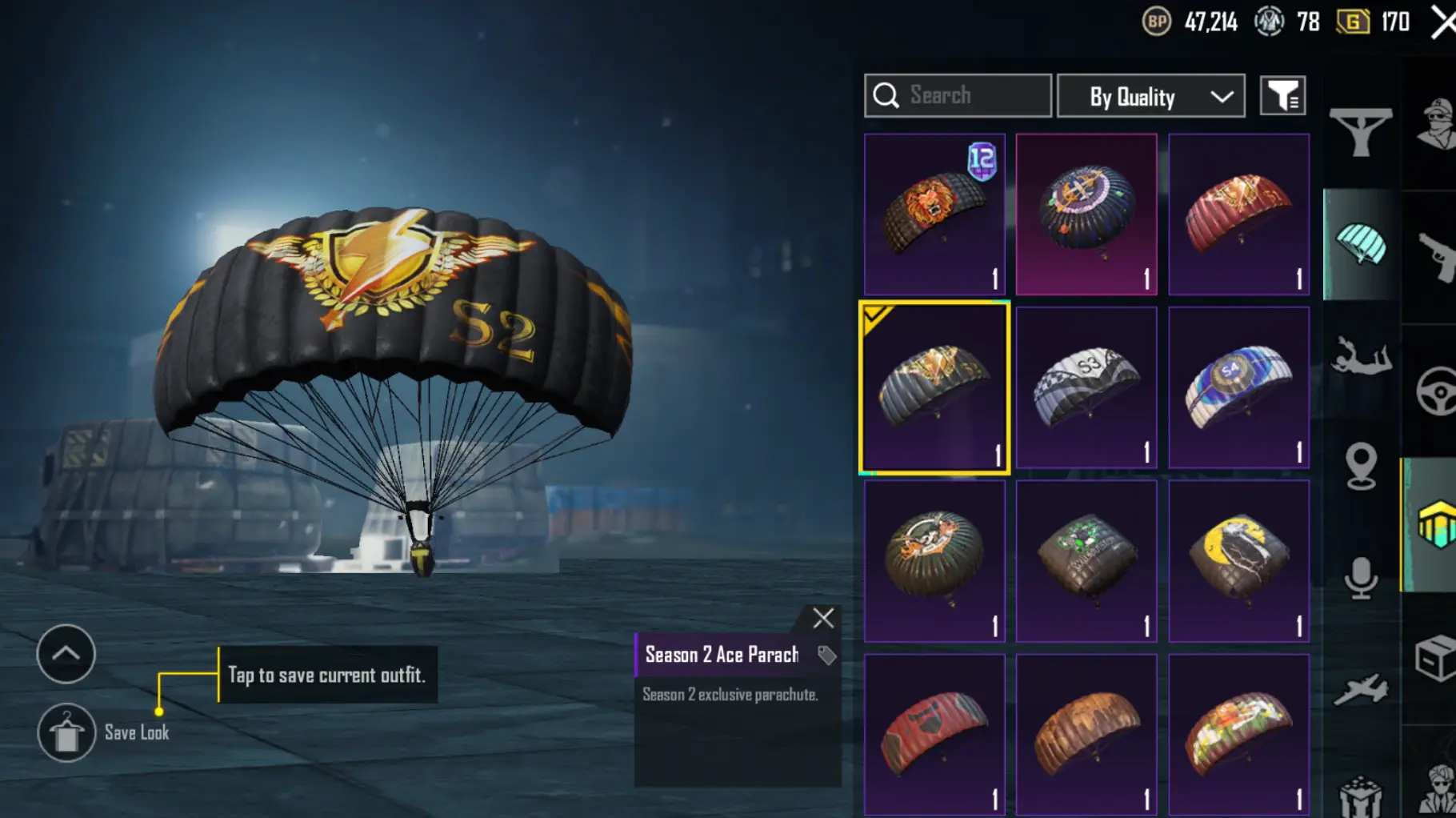Select the lion parachute with 12 badge
This screenshot has height=818, width=1456.
(x=934, y=215)
